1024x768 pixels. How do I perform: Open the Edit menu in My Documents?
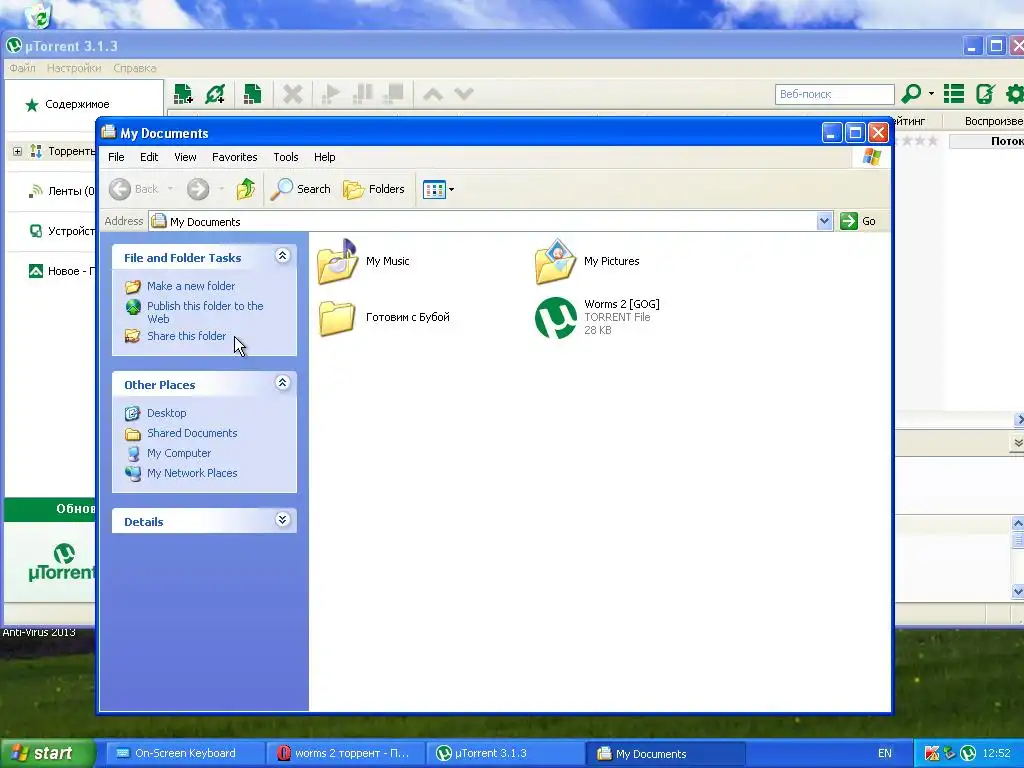[x=149, y=157]
